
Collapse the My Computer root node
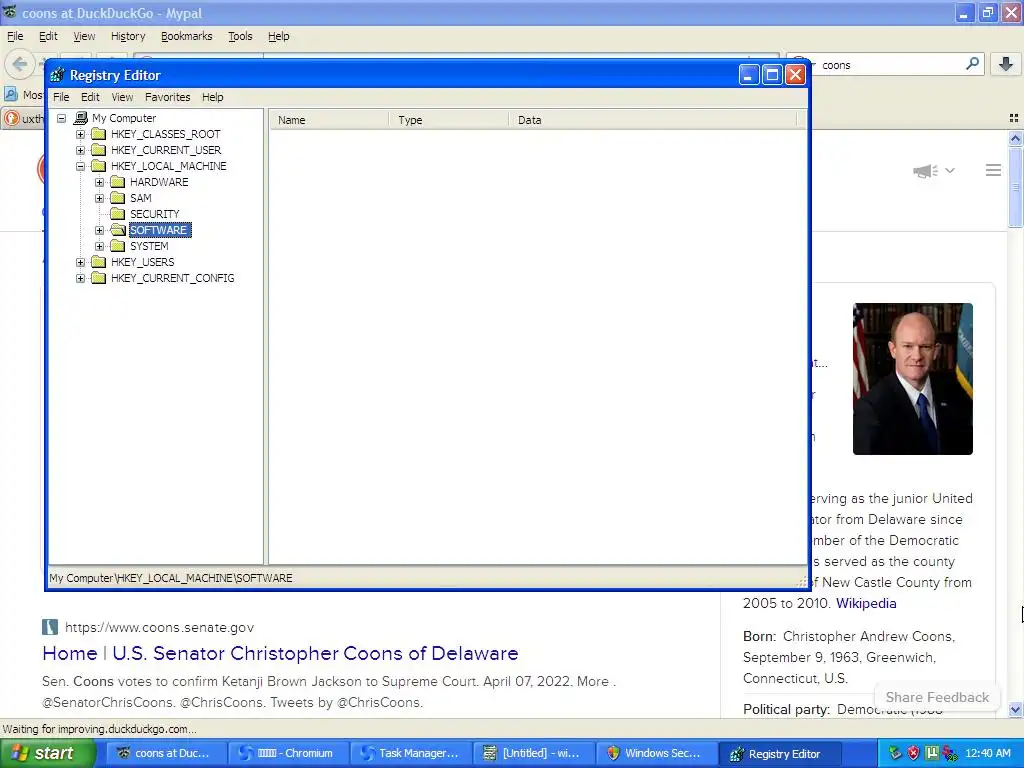pyautogui.click(x=61, y=118)
